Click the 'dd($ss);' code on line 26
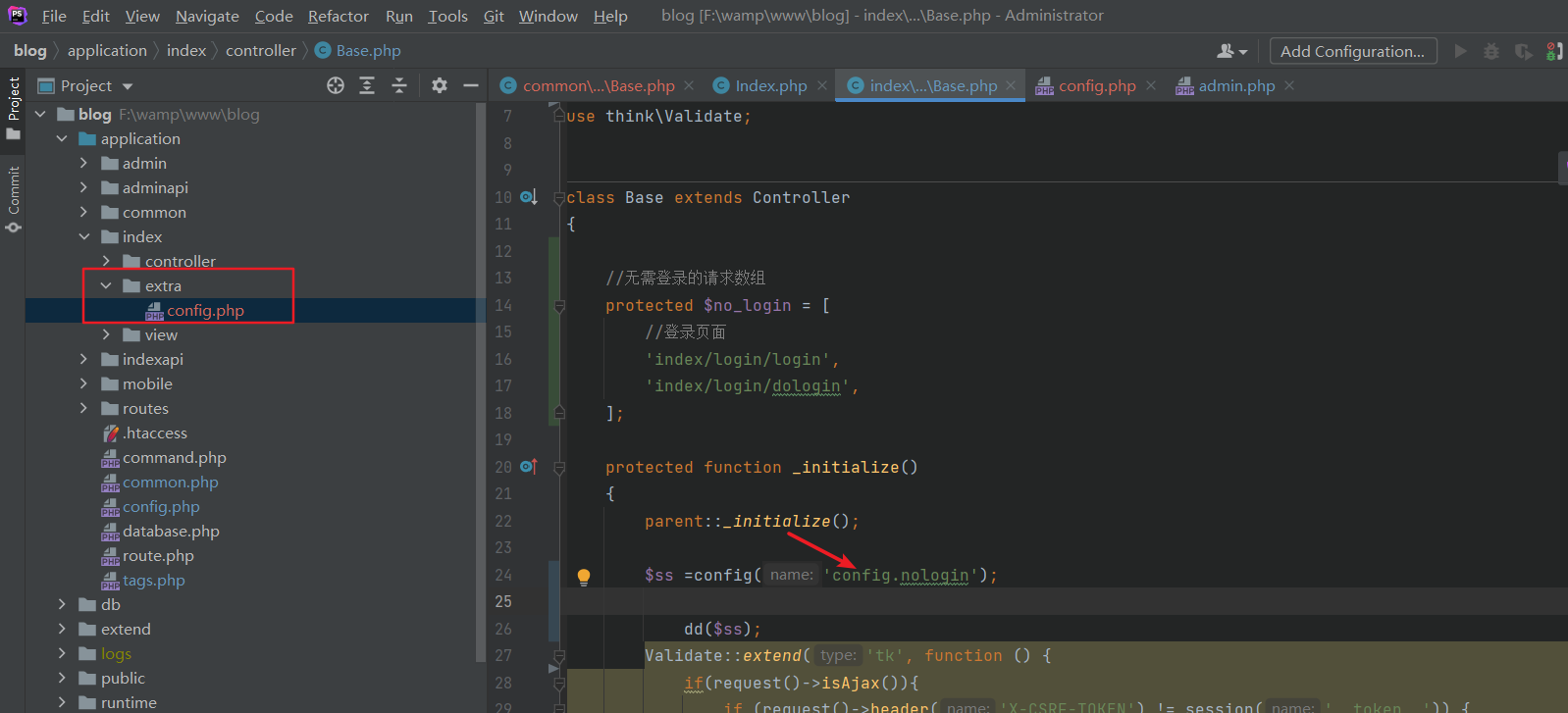Image resolution: width=1568 pixels, height=713 pixels. (722, 630)
